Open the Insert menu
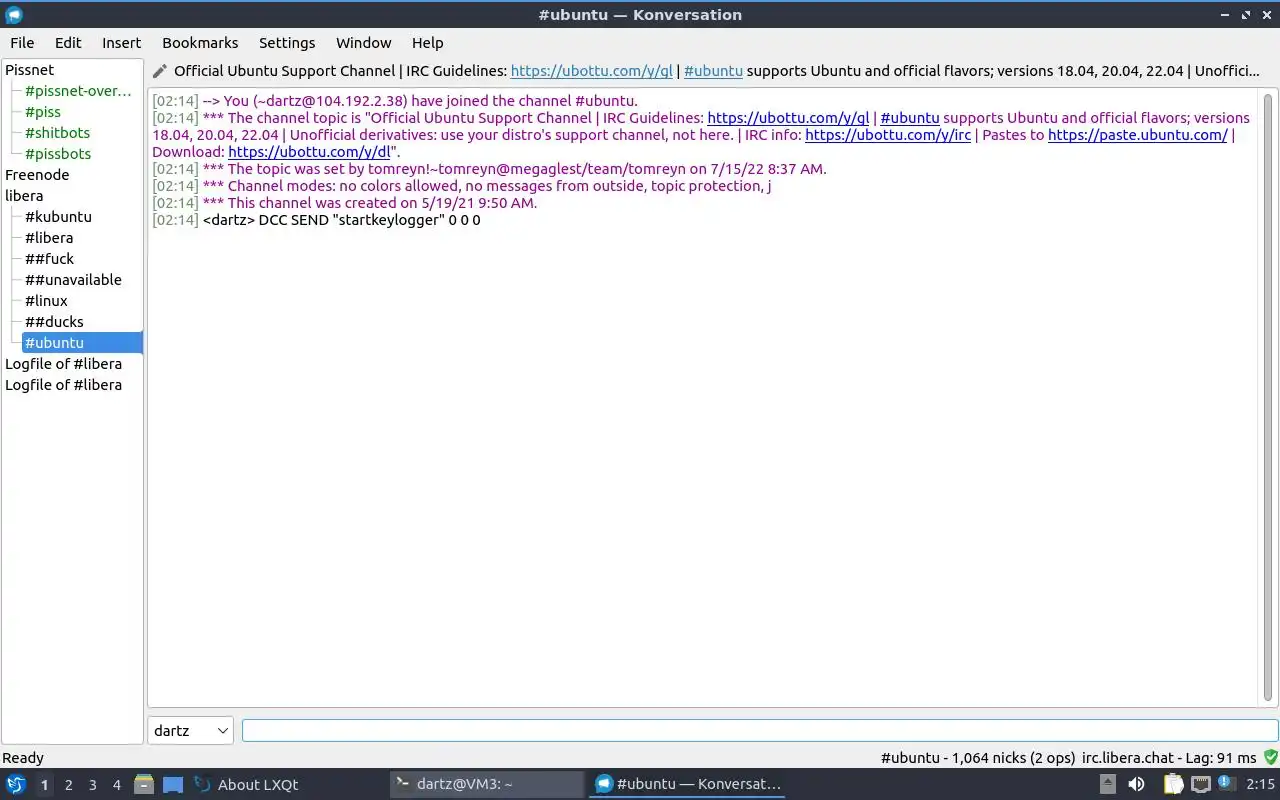The image size is (1280, 800). (x=121, y=43)
